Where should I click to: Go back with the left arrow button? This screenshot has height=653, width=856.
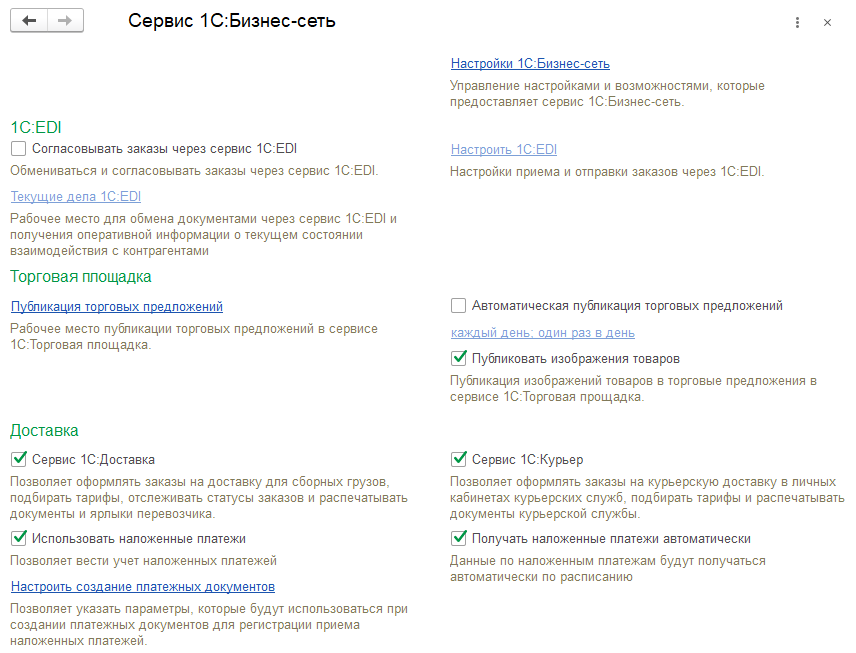tap(29, 21)
